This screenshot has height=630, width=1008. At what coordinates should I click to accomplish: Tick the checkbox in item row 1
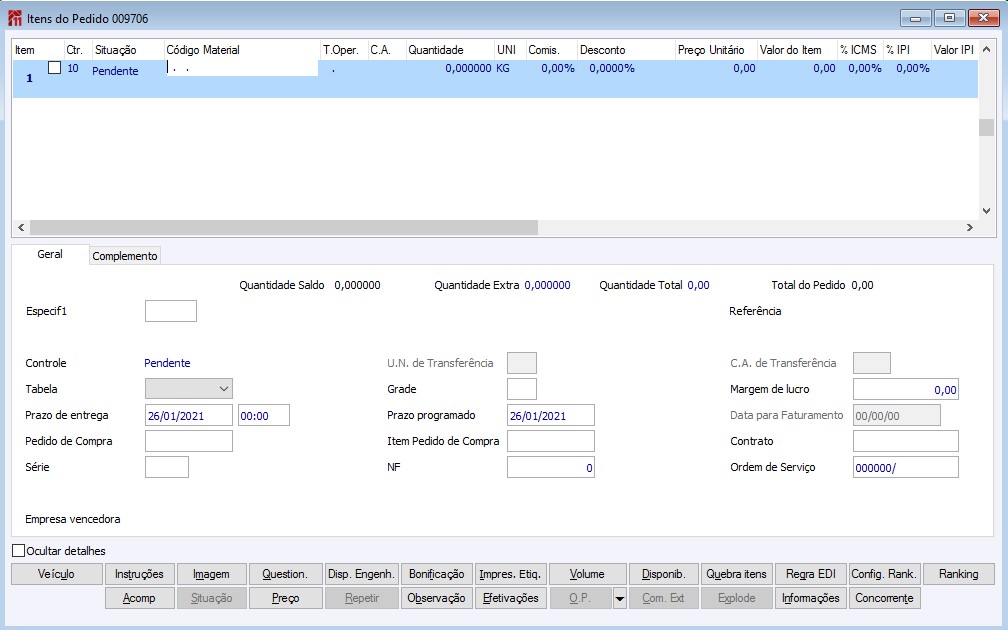point(55,68)
